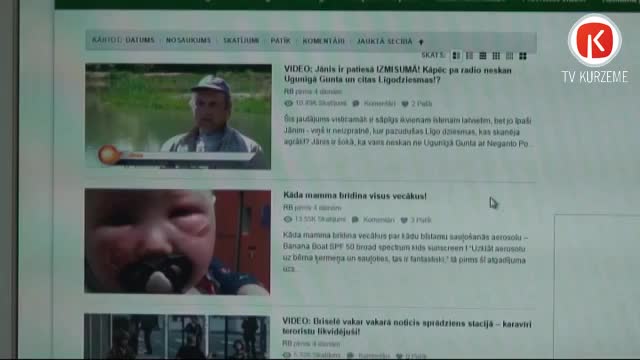Open the baby with pacifier thumbnail
The image size is (640, 360).
point(177,242)
